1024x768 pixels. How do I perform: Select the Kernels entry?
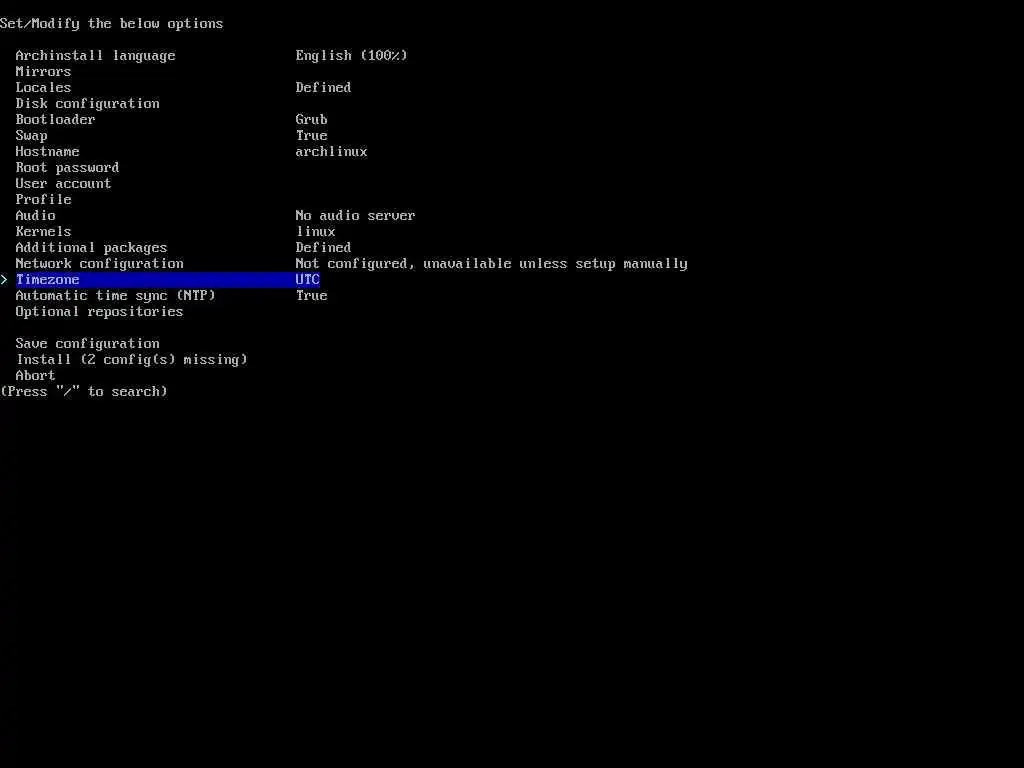[43, 231]
